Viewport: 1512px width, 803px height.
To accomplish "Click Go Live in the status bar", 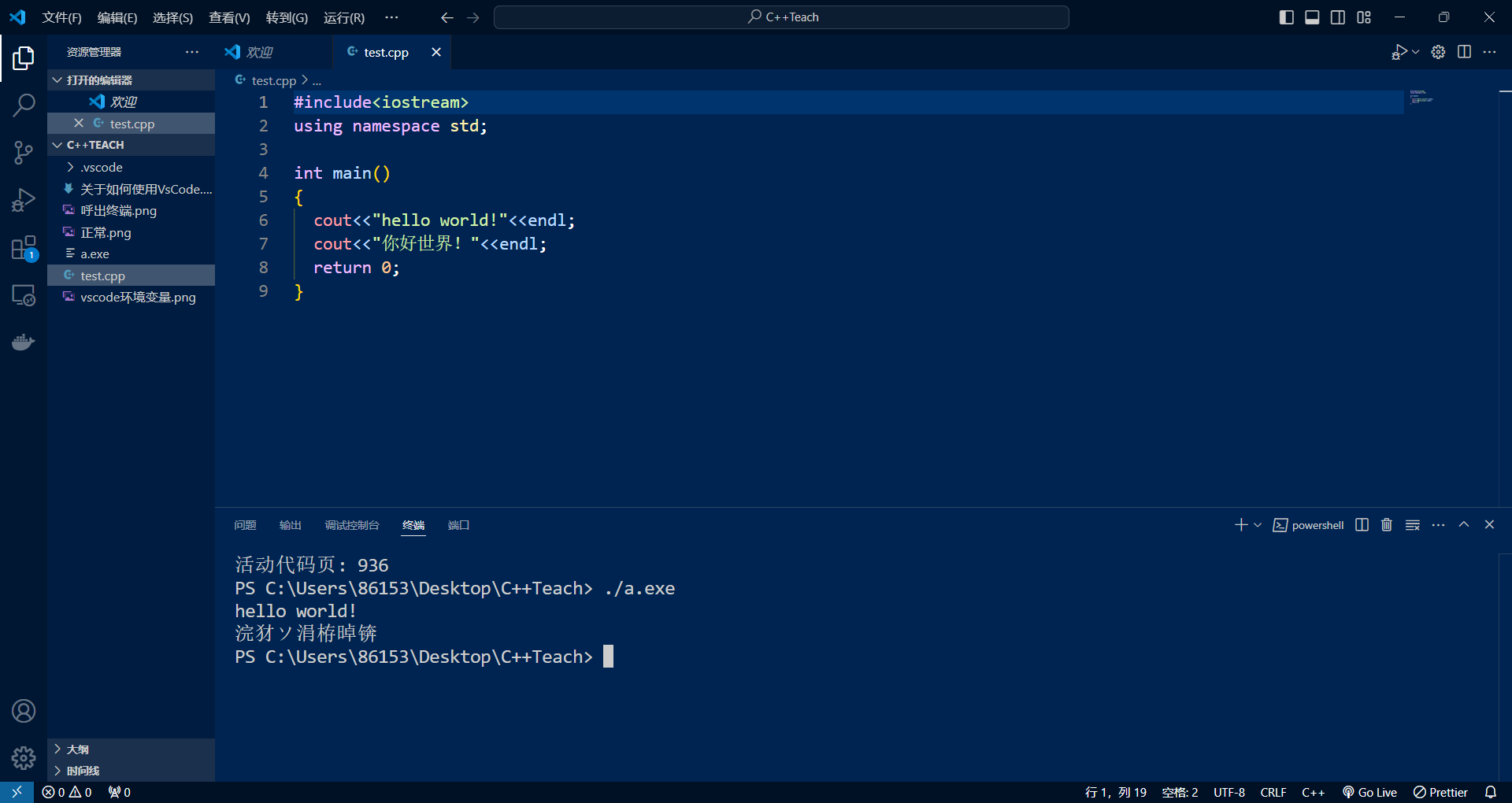I will click(1369, 792).
